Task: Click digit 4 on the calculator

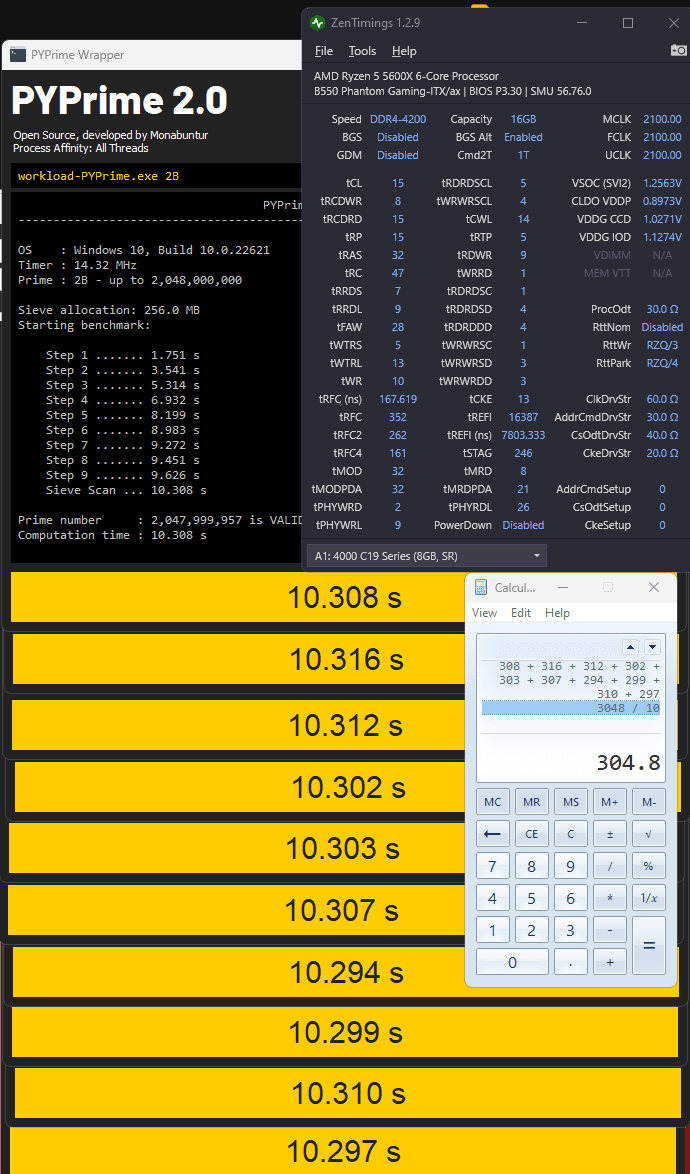Action: 492,898
